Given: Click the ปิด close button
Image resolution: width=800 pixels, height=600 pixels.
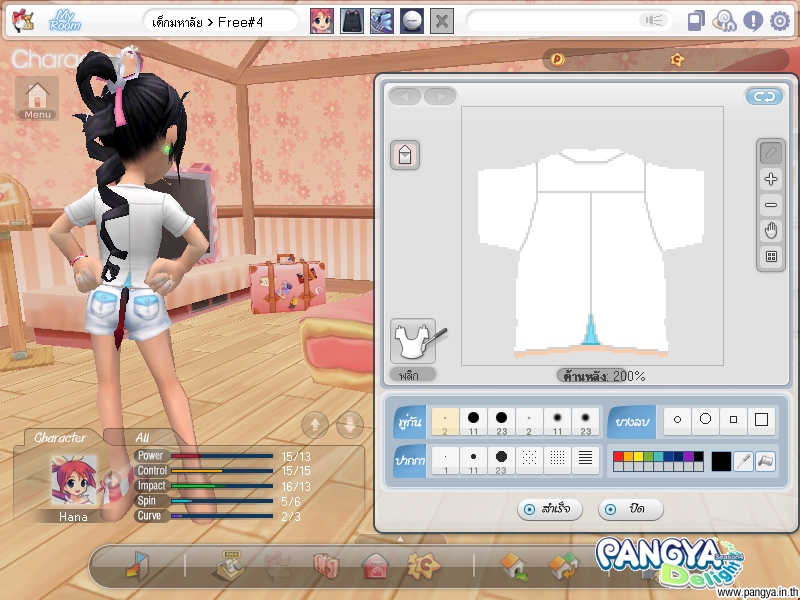Looking at the screenshot, I should [631, 509].
